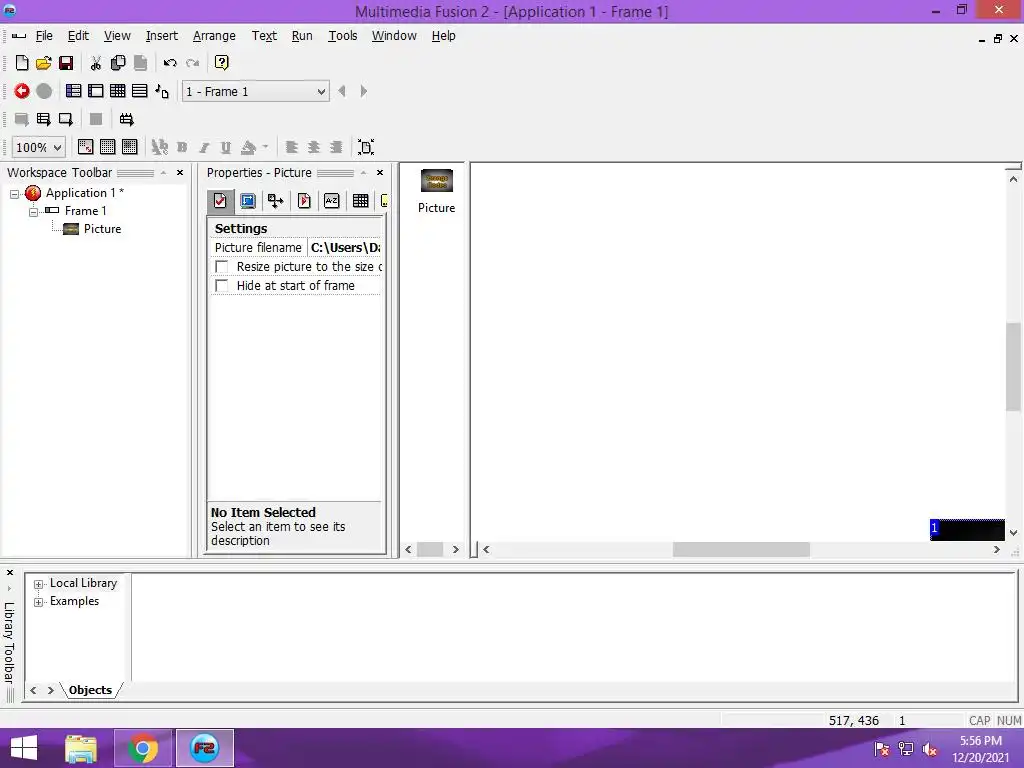Toggle the Show grid icon
The image size is (1024, 768).
[x=108, y=147]
